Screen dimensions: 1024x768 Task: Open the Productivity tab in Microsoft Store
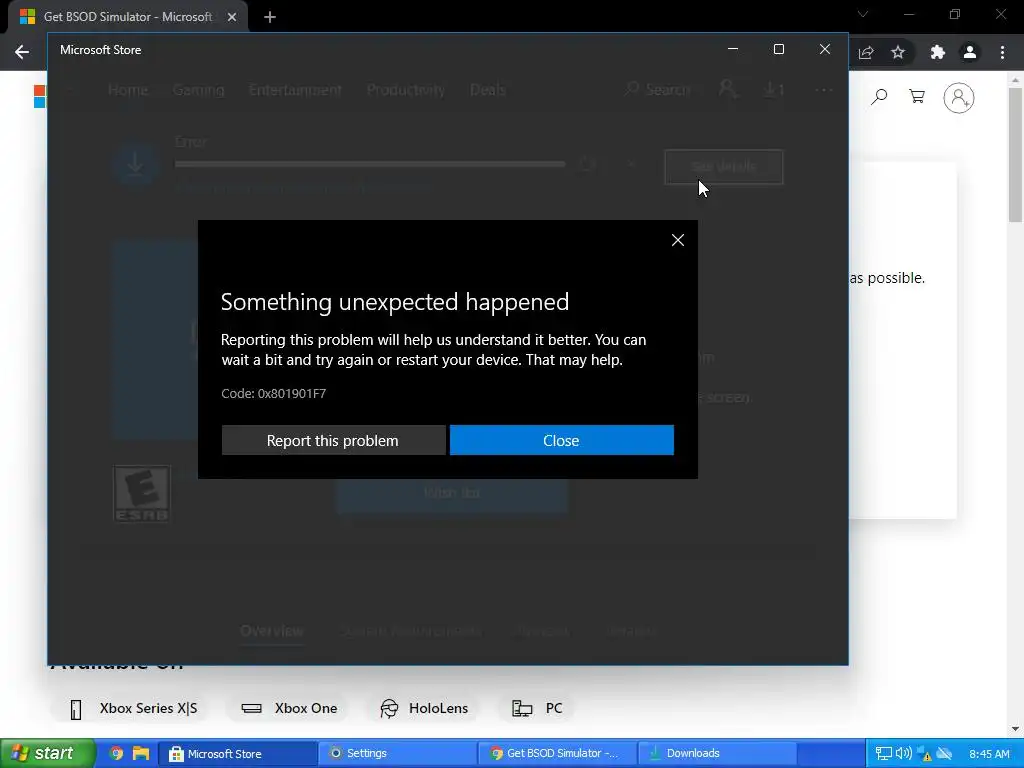406,89
